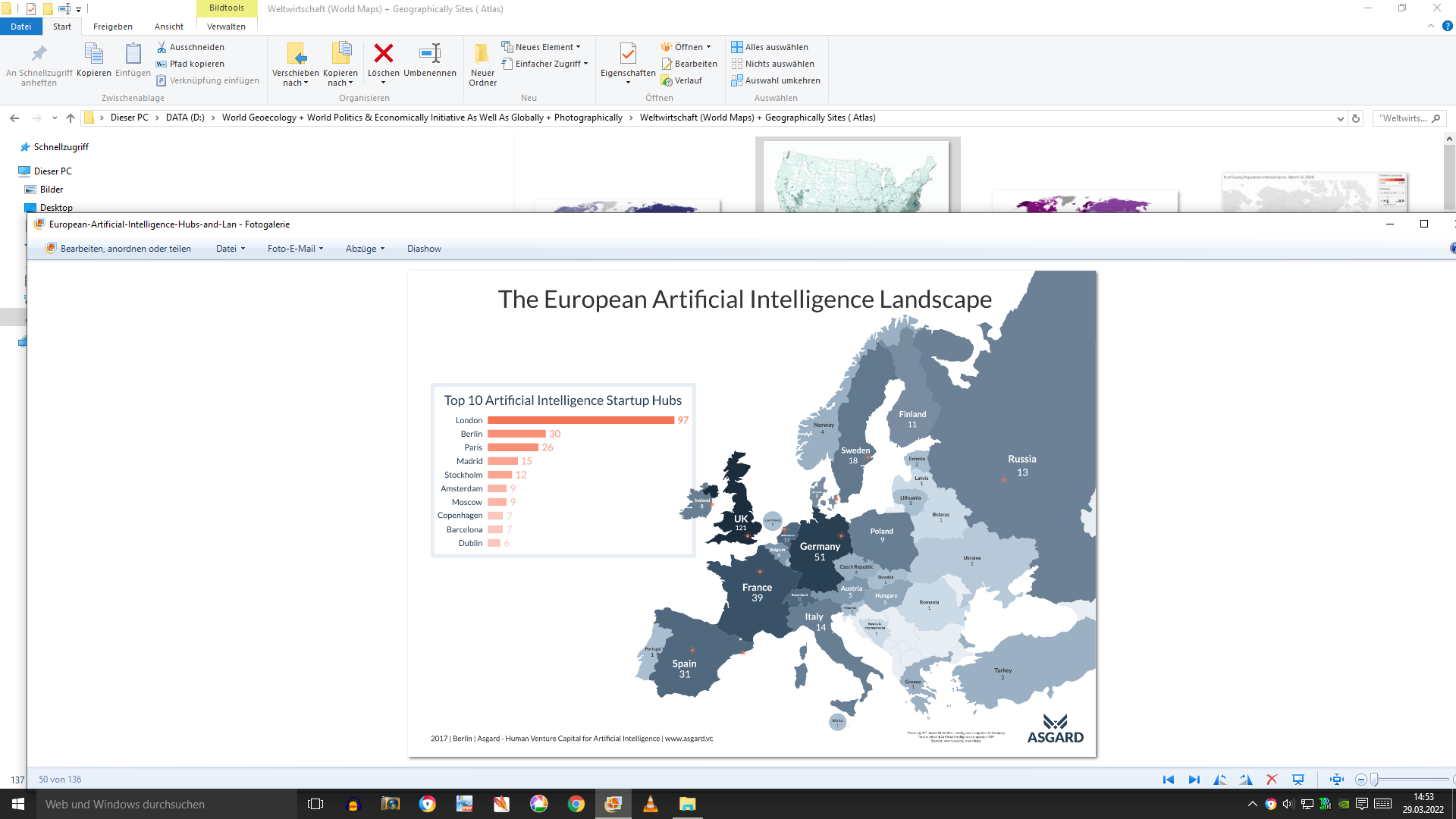Click Alles auswählen
The height and width of the screenshot is (819, 1456).
pyautogui.click(x=770, y=47)
